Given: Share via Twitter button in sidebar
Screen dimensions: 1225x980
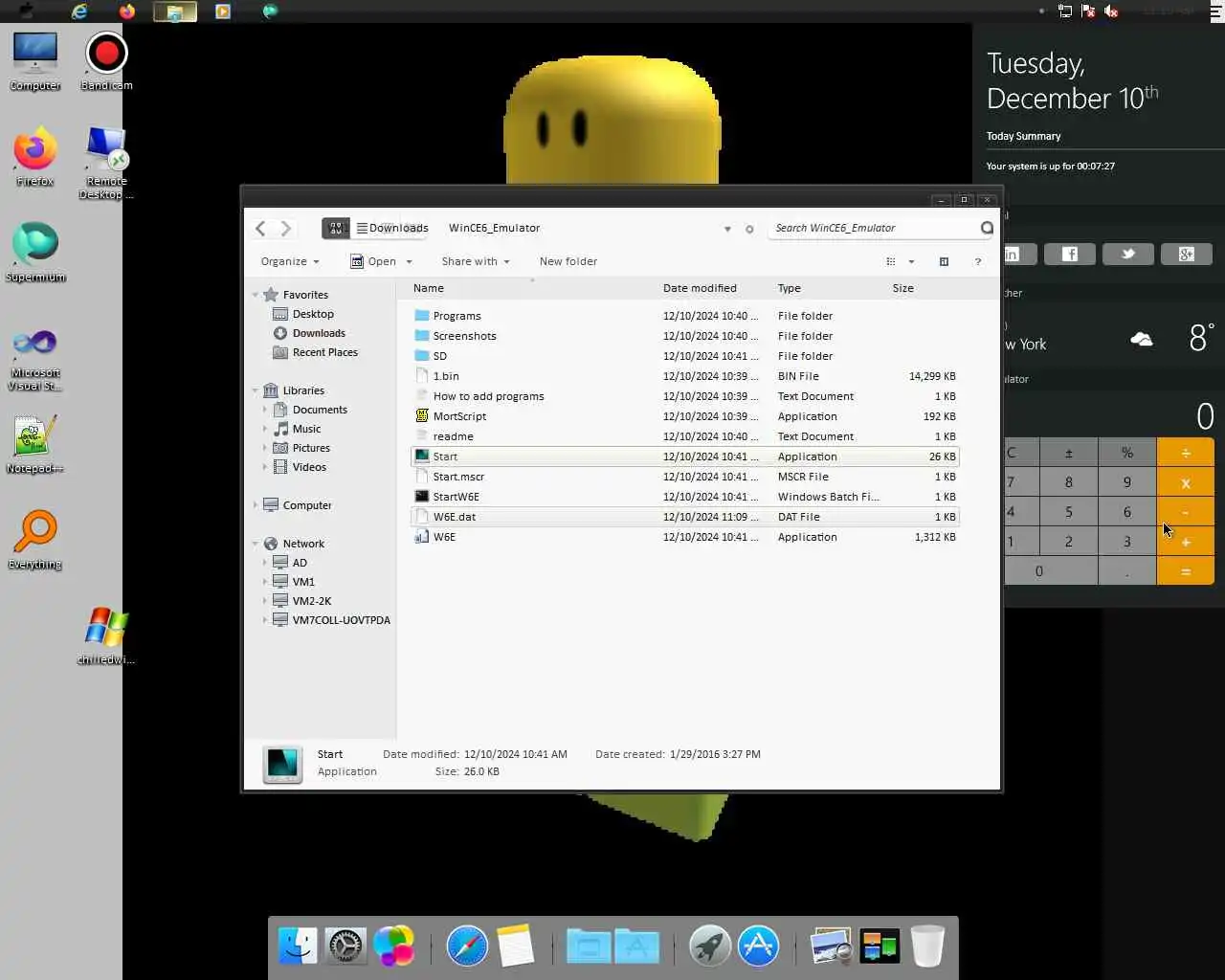Looking at the screenshot, I should (1128, 254).
